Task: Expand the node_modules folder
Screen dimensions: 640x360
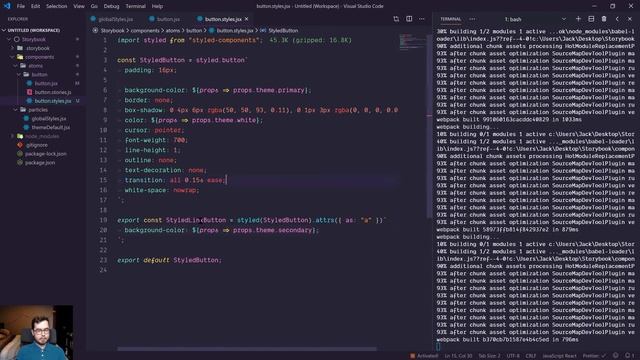Action: [x=42, y=136]
